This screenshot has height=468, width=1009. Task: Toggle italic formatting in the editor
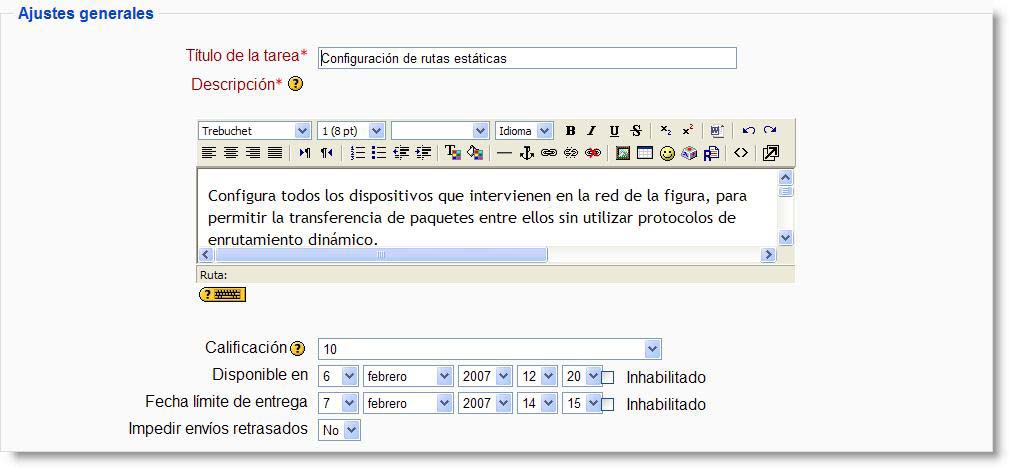pos(591,131)
